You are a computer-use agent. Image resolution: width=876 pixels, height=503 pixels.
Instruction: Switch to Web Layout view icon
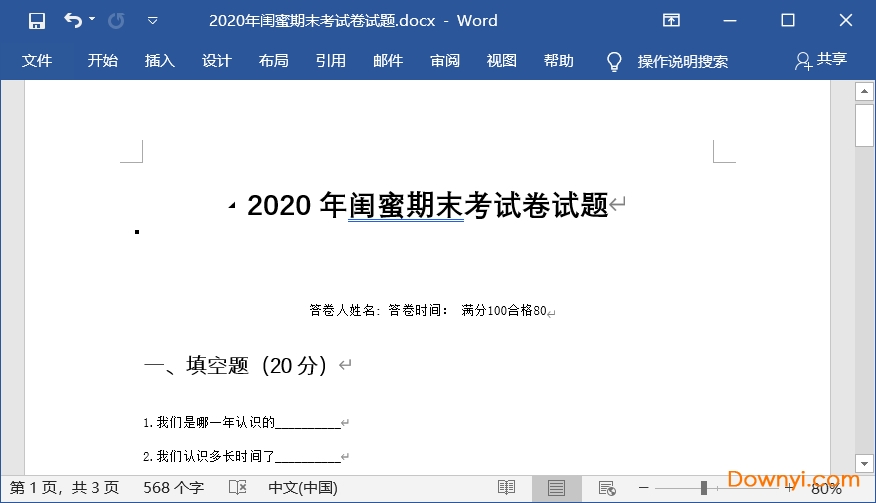pyautogui.click(x=607, y=488)
